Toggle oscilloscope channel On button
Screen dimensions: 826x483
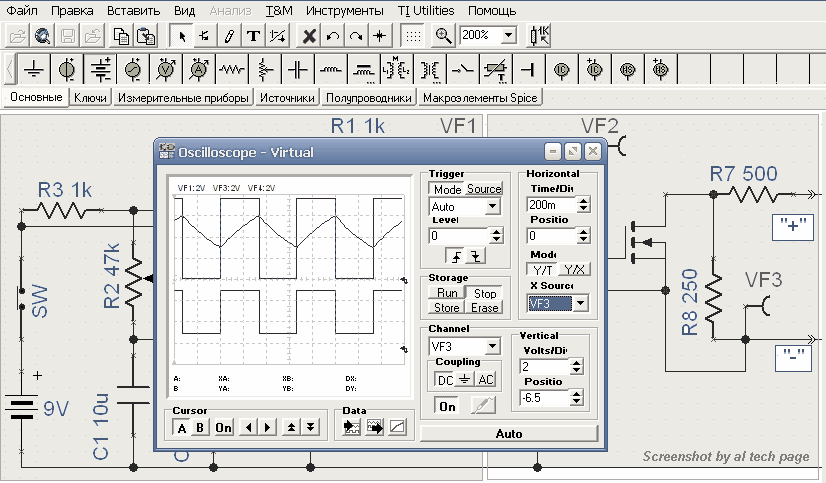[x=446, y=407]
